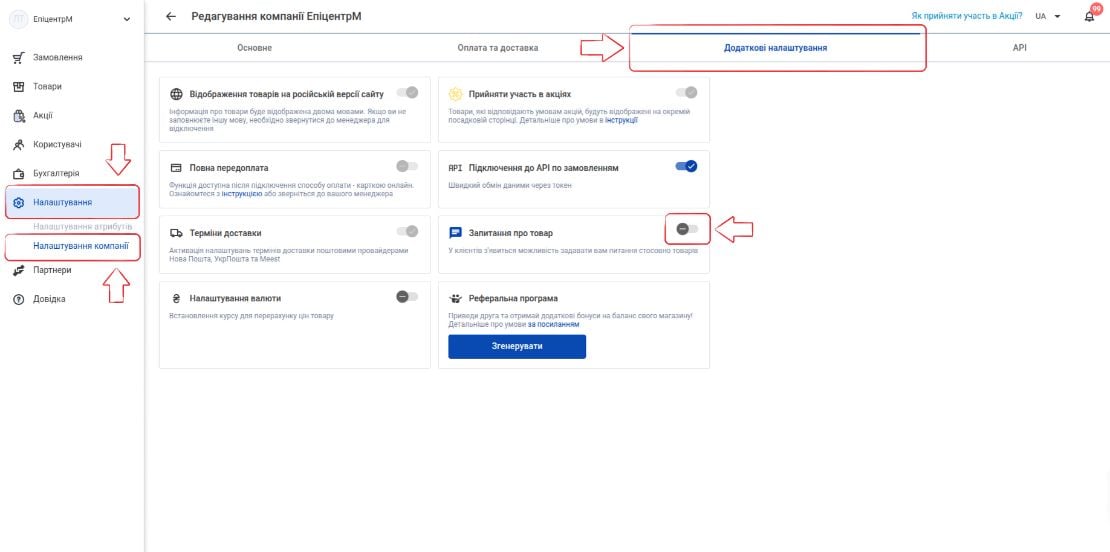Click the Довідка question mark icon
The image size is (1110, 552).
19,299
